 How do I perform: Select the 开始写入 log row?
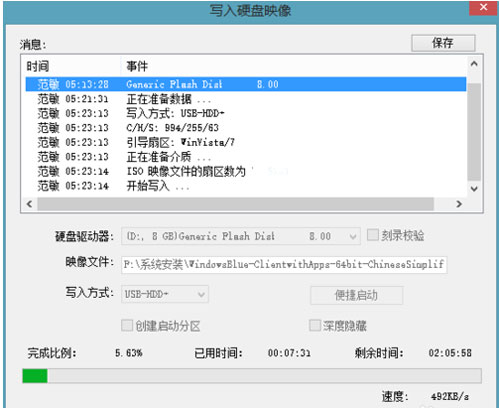point(246,186)
